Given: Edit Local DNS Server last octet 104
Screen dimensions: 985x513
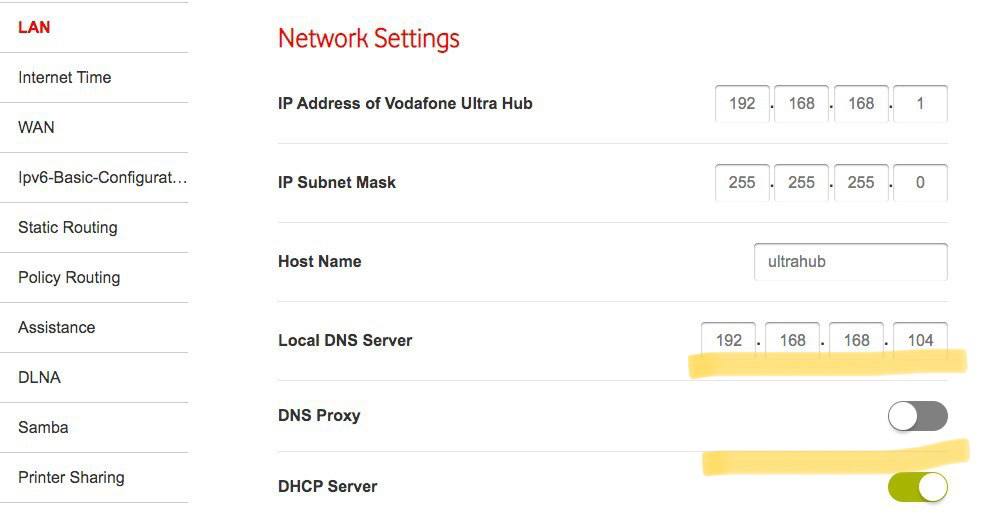Looking at the screenshot, I should [920, 341].
